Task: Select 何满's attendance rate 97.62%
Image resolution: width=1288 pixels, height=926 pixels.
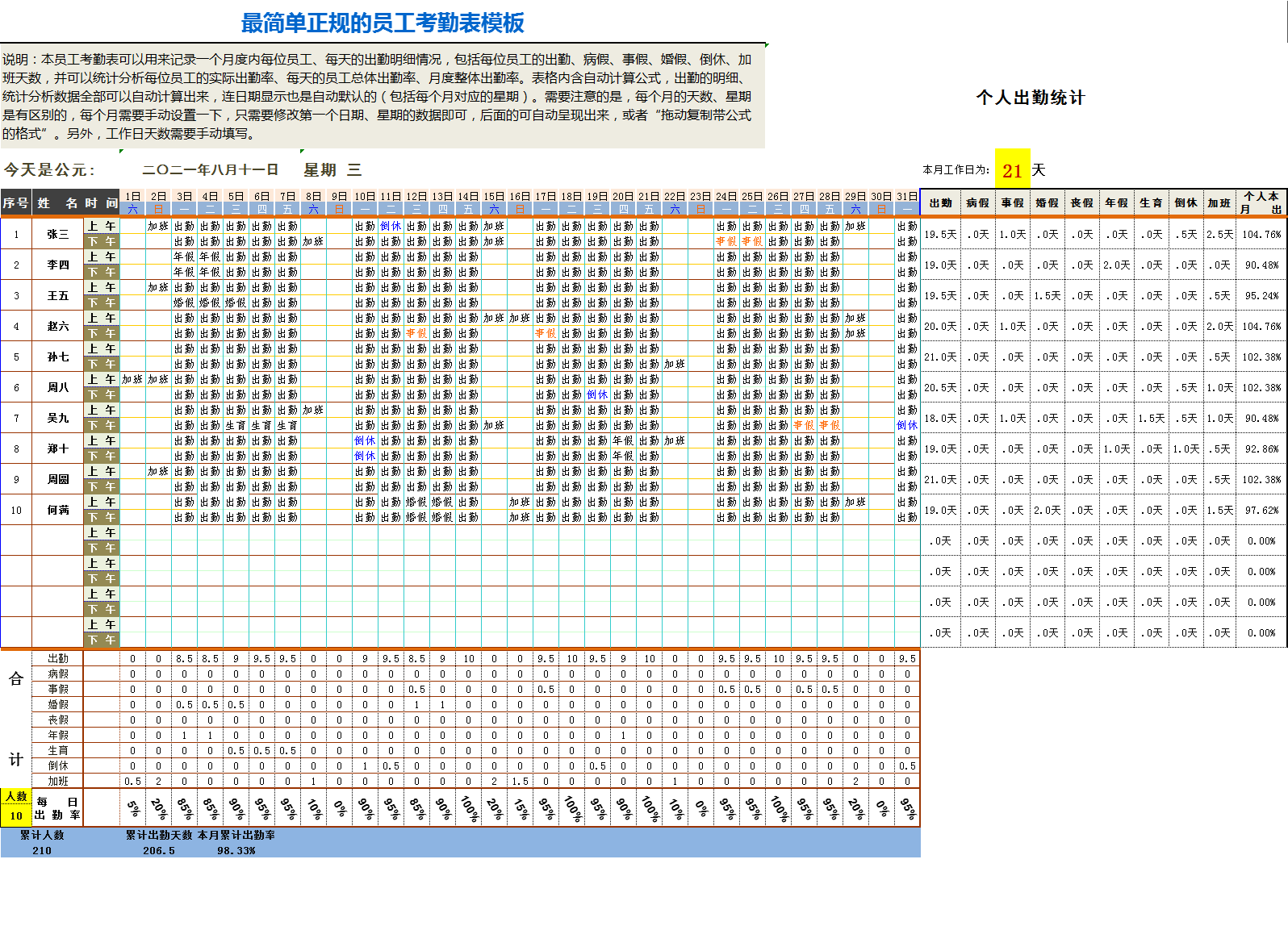Action: [1261, 510]
